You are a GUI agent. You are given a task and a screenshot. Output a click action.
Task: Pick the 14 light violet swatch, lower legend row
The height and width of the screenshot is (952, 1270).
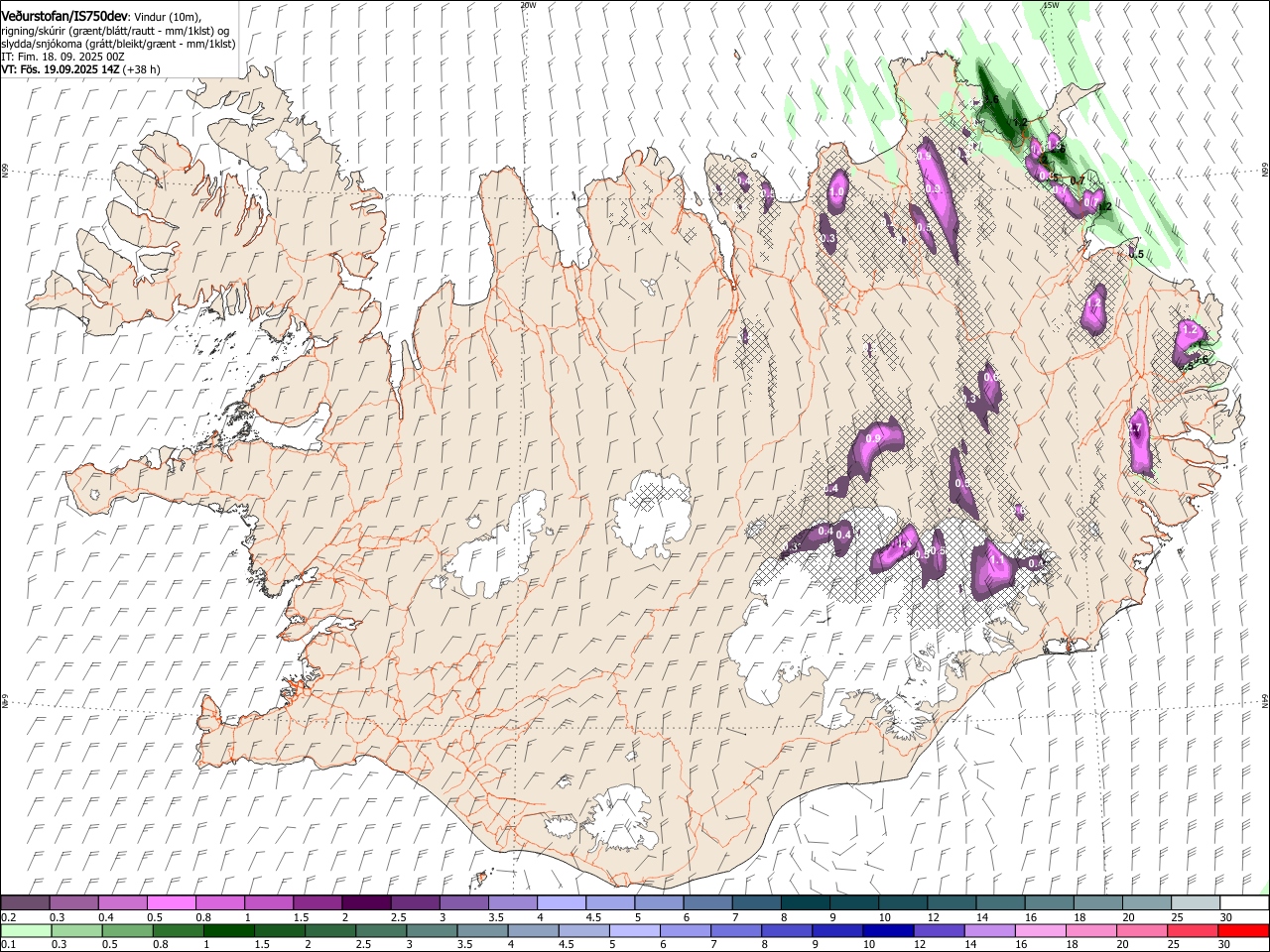[989, 931]
